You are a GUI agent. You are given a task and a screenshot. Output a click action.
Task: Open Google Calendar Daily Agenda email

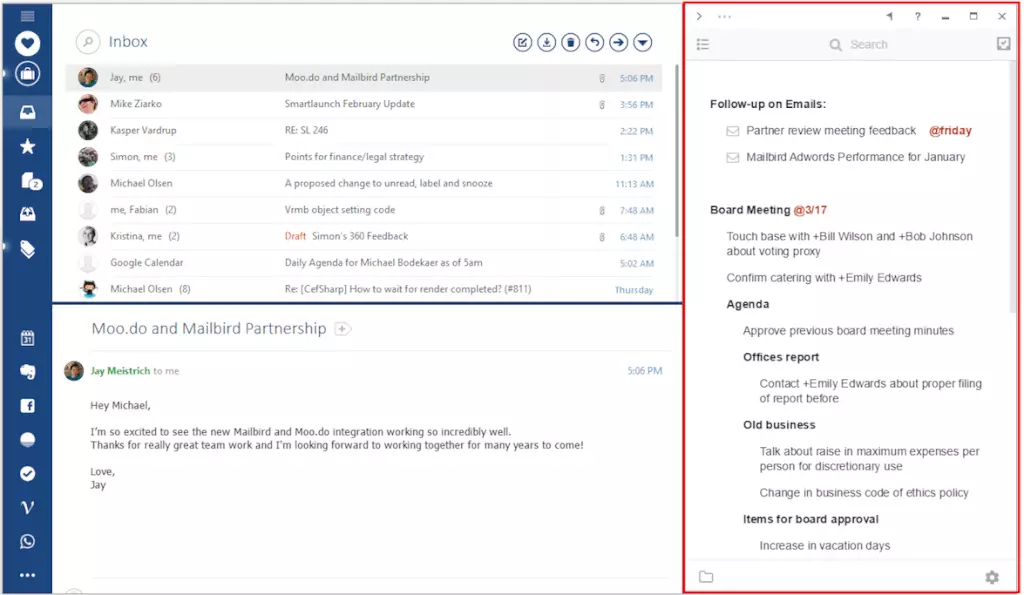pos(364,263)
